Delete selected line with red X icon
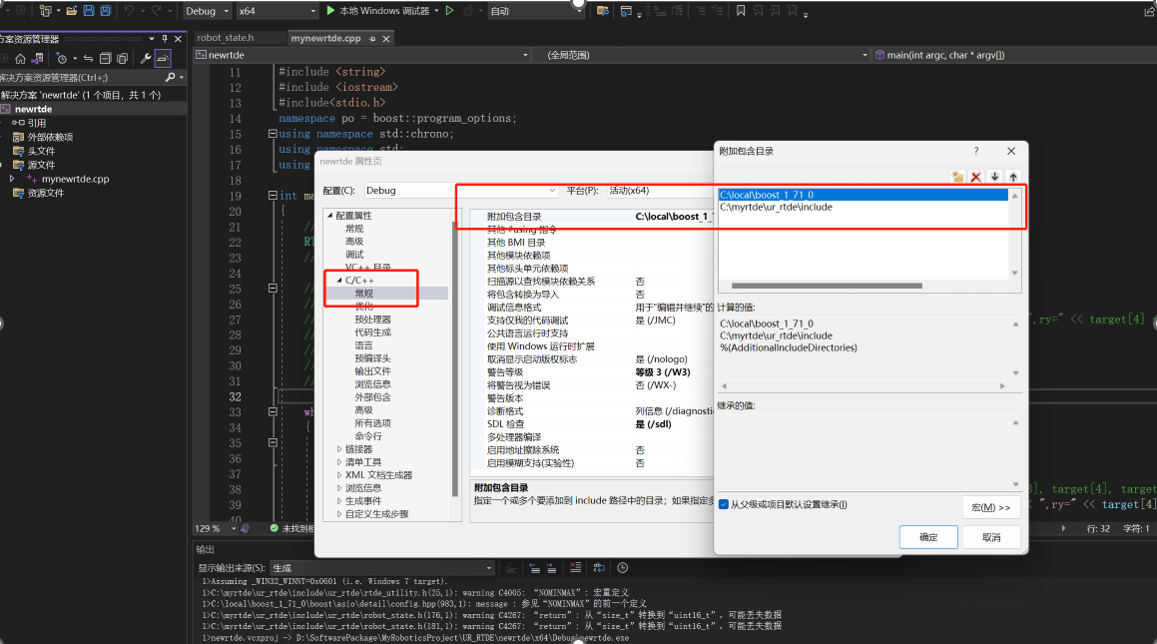This screenshot has width=1157, height=644. (x=975, y=177)
